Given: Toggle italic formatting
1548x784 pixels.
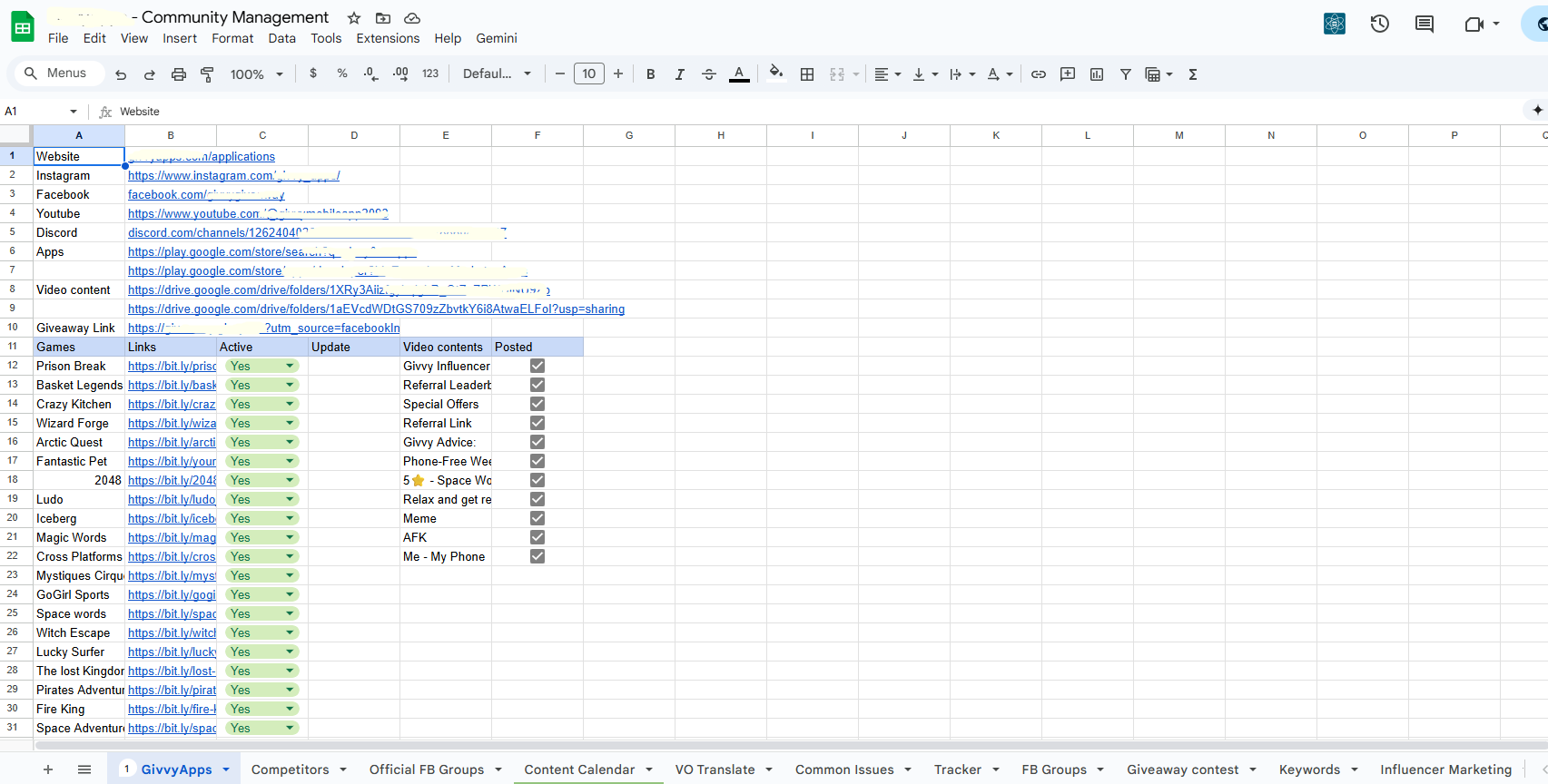Looking at the screenshot, I should 679,74.
